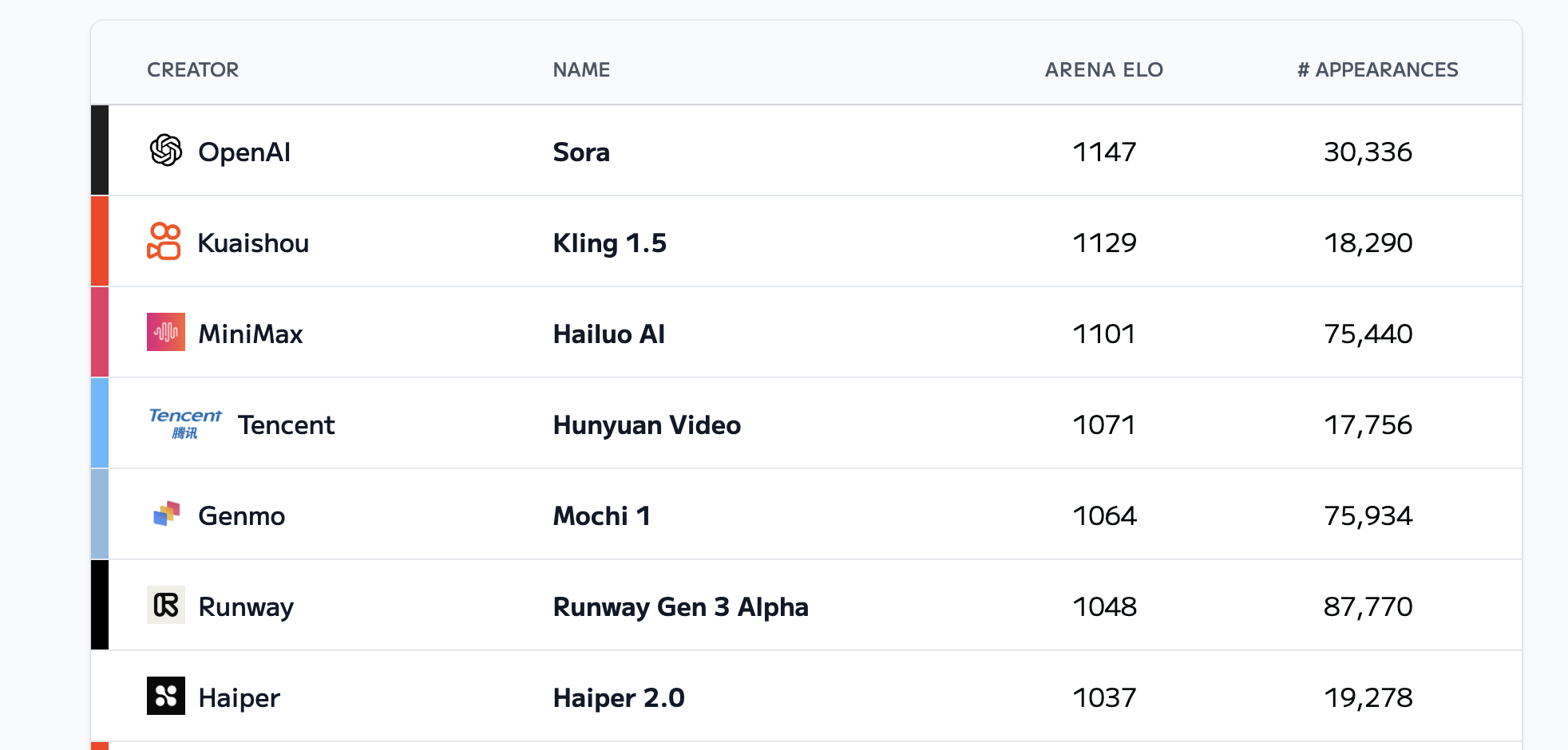Click the Creator column header
The height and width of the screenshot is (750, 1568).
tap(192, 70)
